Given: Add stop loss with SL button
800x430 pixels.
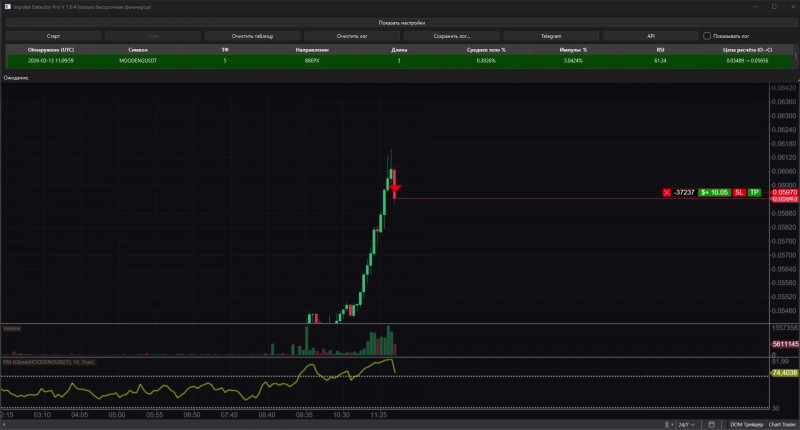Looking at the screenshot, I should click(739, 192).
